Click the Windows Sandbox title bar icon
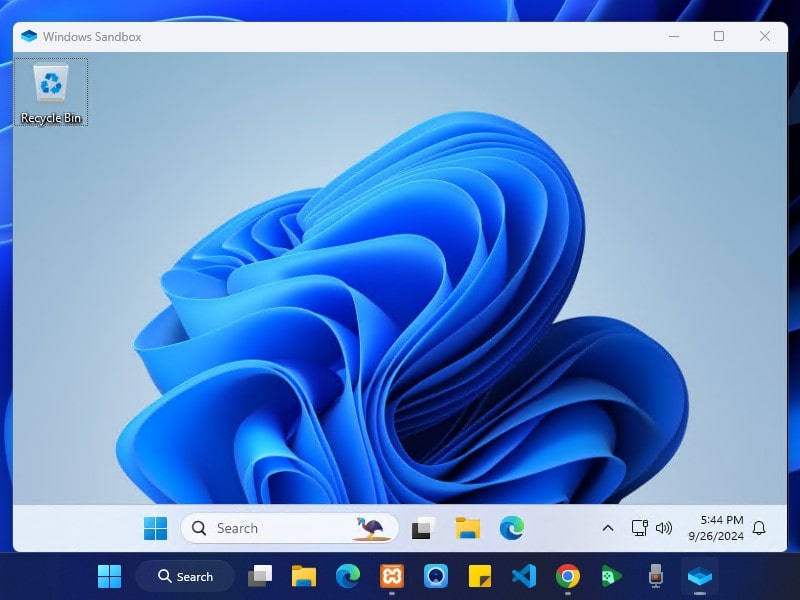Viewport: 800px width, 600px height. click(x=29, y=37)
